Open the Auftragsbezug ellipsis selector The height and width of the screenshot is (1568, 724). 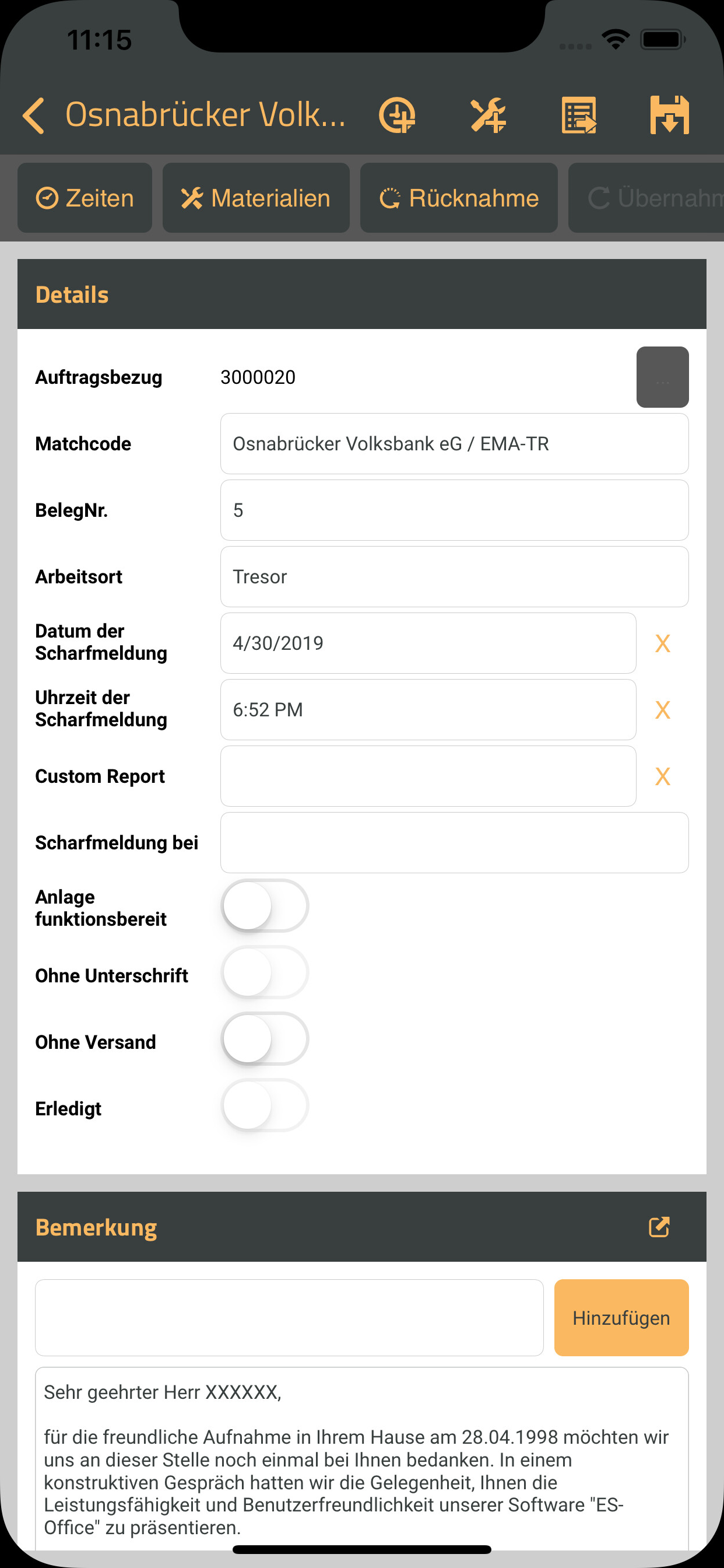click(662, 377)
